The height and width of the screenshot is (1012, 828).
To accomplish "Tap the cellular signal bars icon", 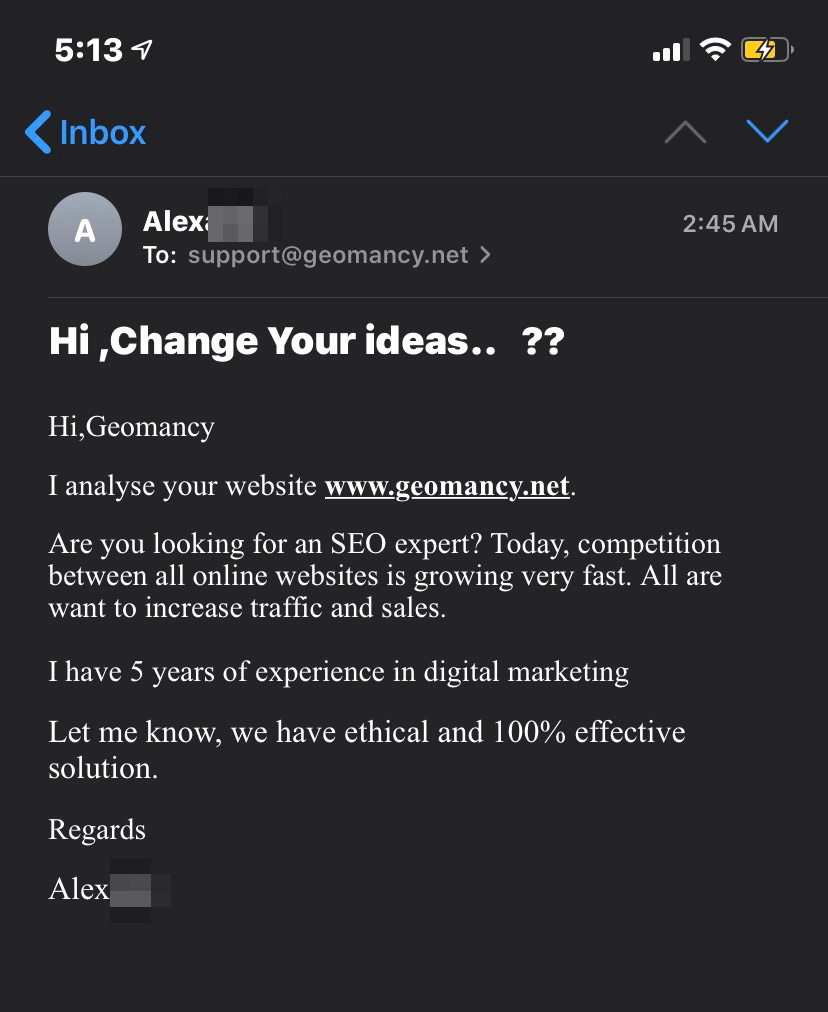I will pyautogui.click(x=670, y=49).
